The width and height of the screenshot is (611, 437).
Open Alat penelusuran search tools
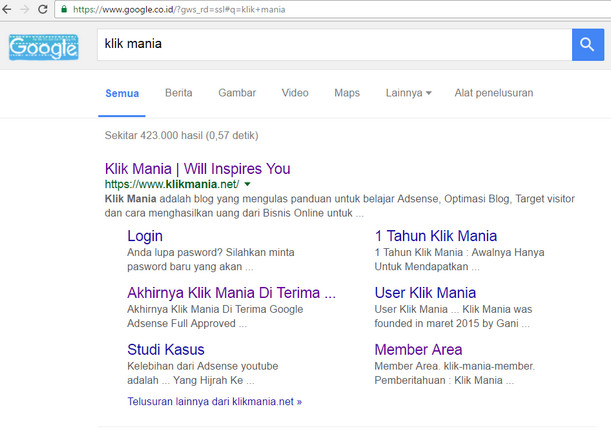click(x=494, y=93)
